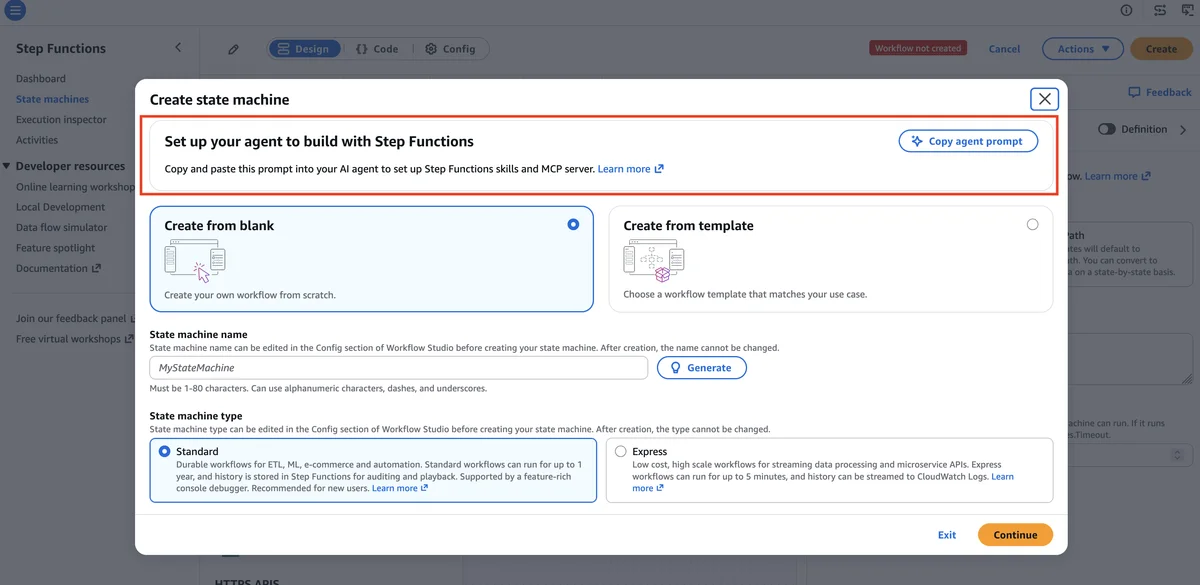This screenshot has width=1200, height=585.
Task: Open State machines in the sidebar
Action: [x=52, y=99]
